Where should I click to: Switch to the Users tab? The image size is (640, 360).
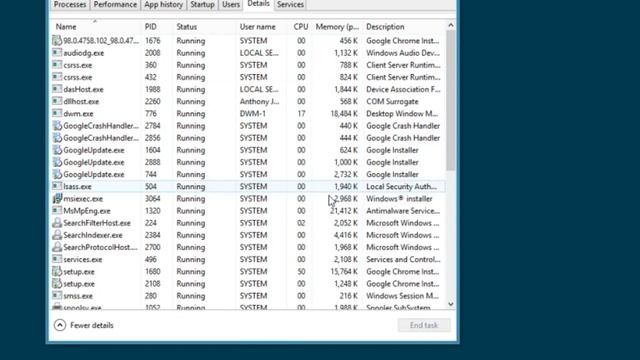pyautogui.click(x=231, y=4)
